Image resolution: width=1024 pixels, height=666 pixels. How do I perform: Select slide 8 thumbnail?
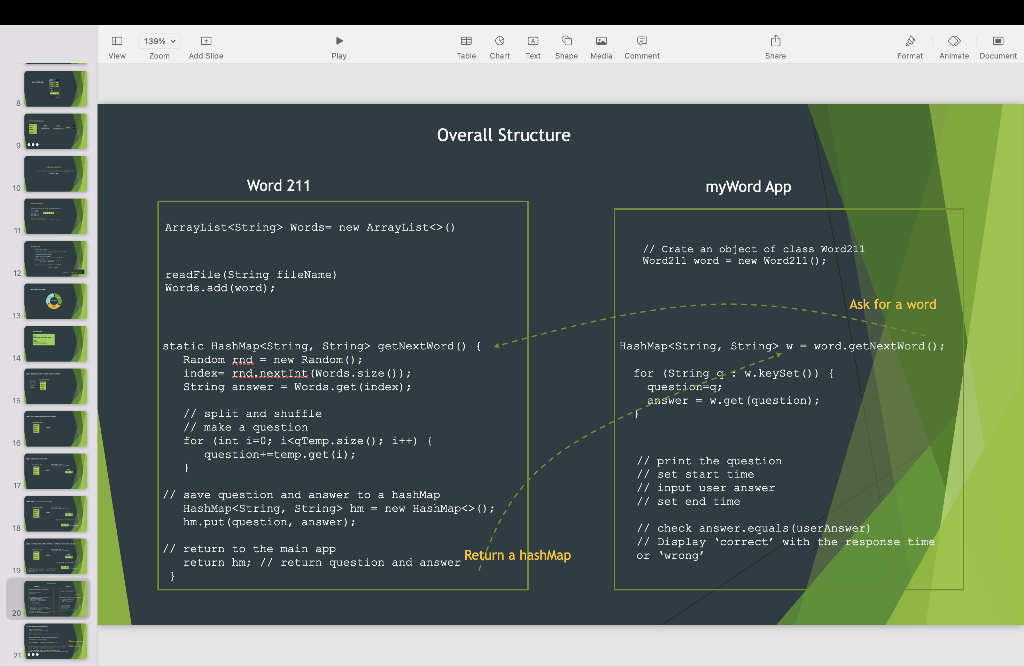pyautogui.click(x=56, y=89)
